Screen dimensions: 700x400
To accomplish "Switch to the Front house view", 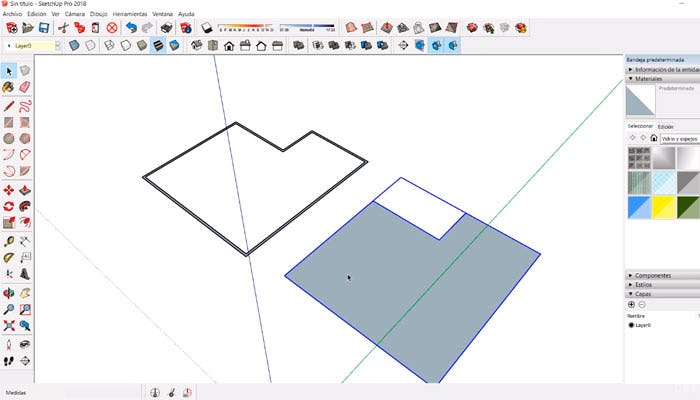I will [229, 46].
